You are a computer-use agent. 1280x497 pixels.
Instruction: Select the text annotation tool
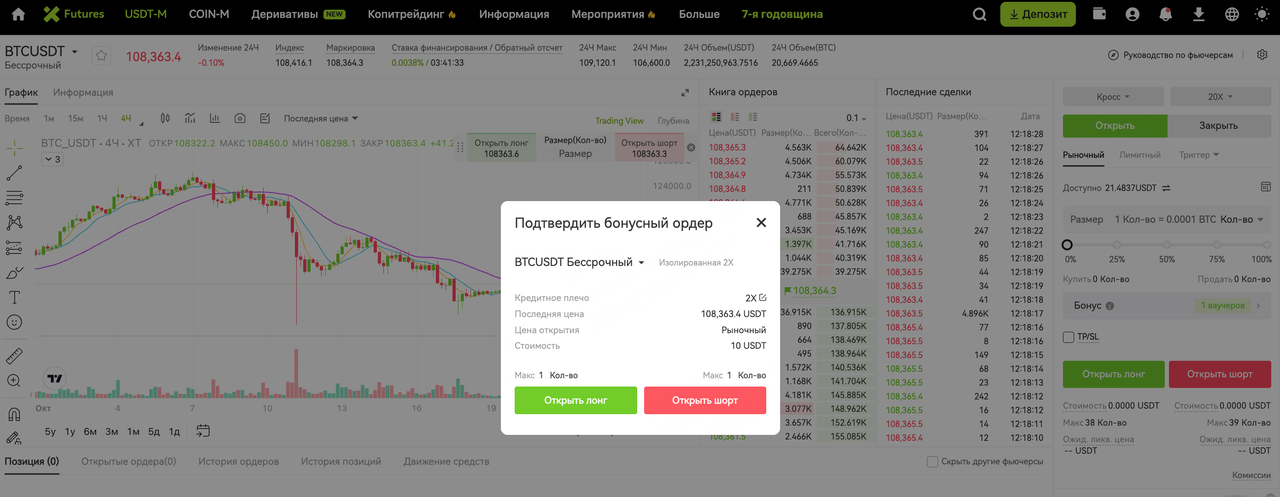click(14, 297)
